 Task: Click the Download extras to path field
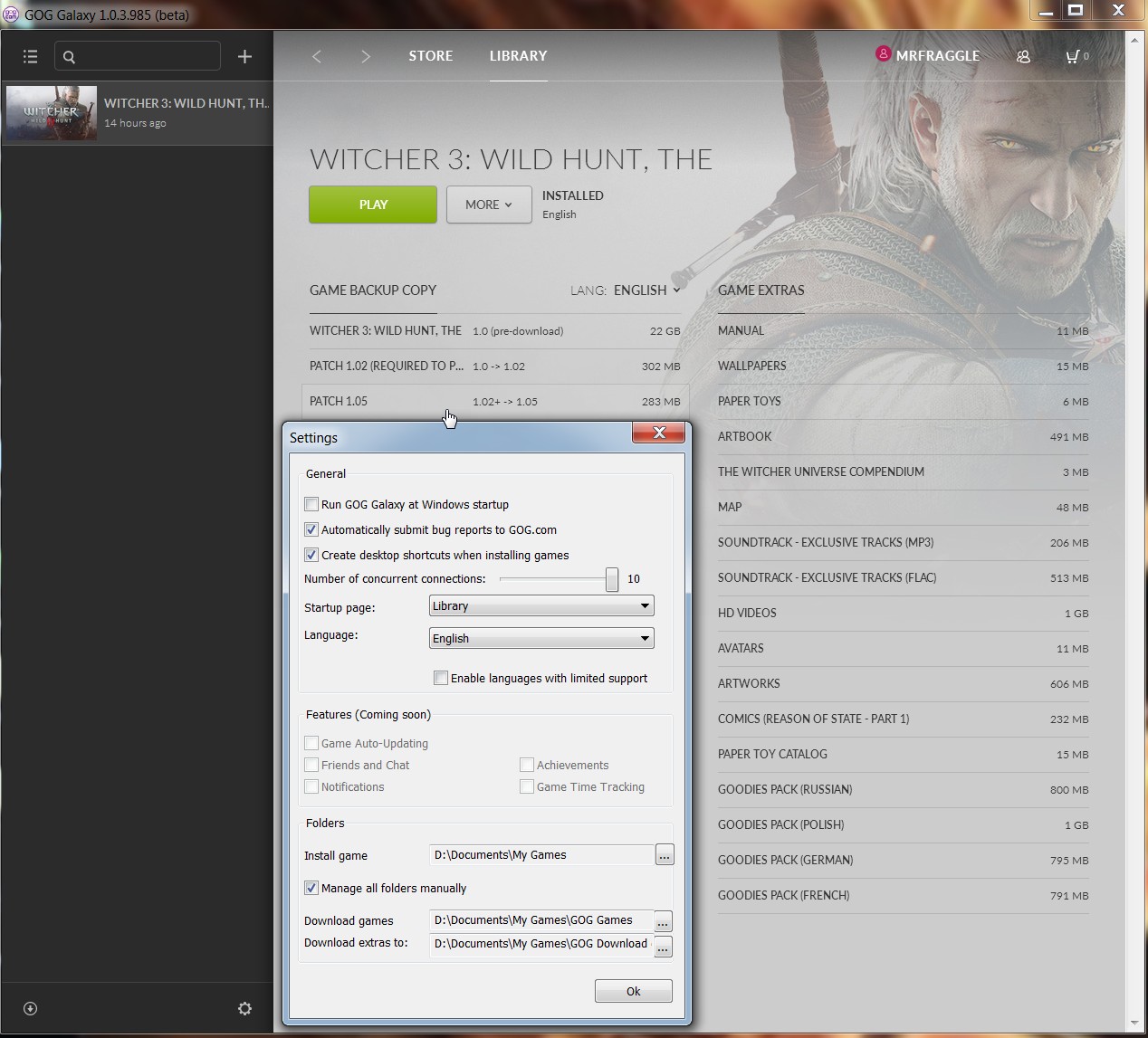click(x=541, y=944)
